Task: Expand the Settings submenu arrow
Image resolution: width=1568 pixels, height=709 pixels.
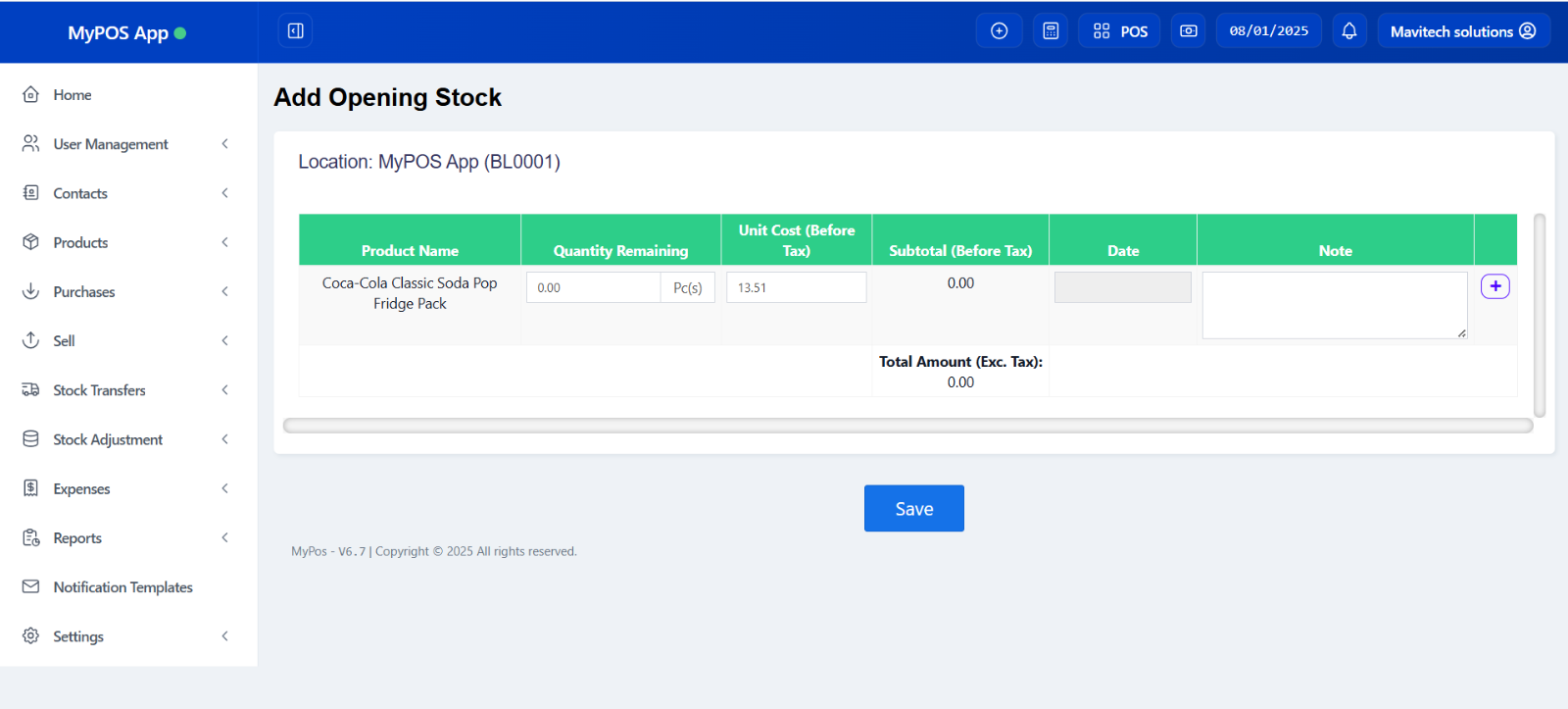Action: point(224,636)
